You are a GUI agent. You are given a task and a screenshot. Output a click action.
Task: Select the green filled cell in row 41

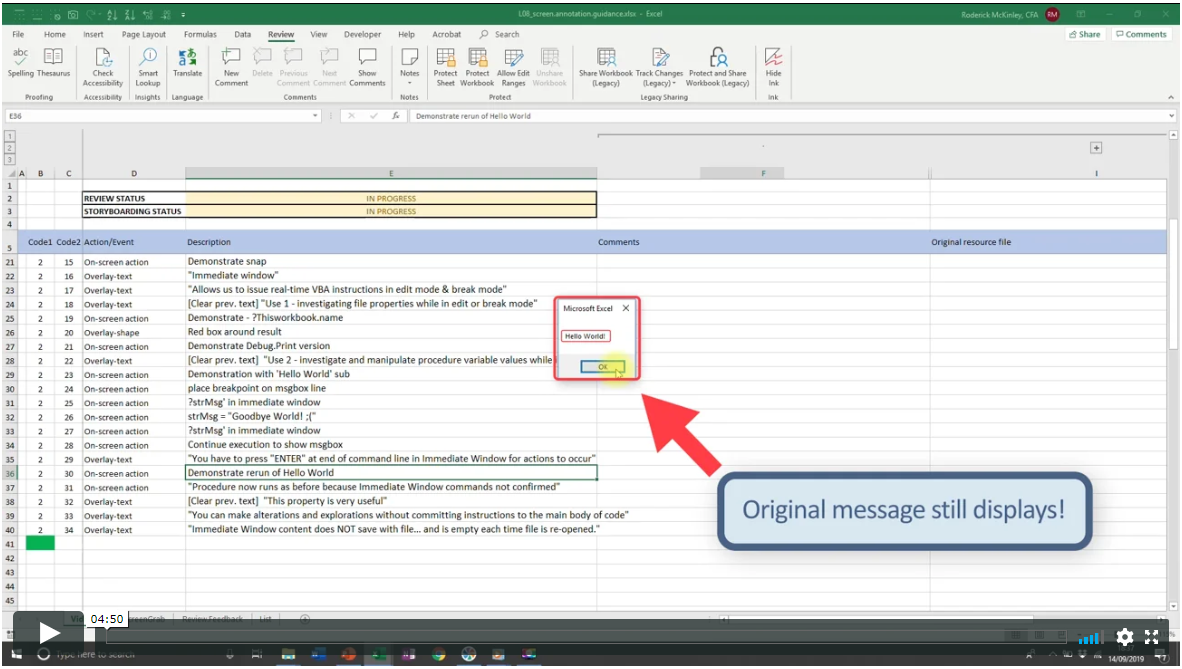point(40,543)
